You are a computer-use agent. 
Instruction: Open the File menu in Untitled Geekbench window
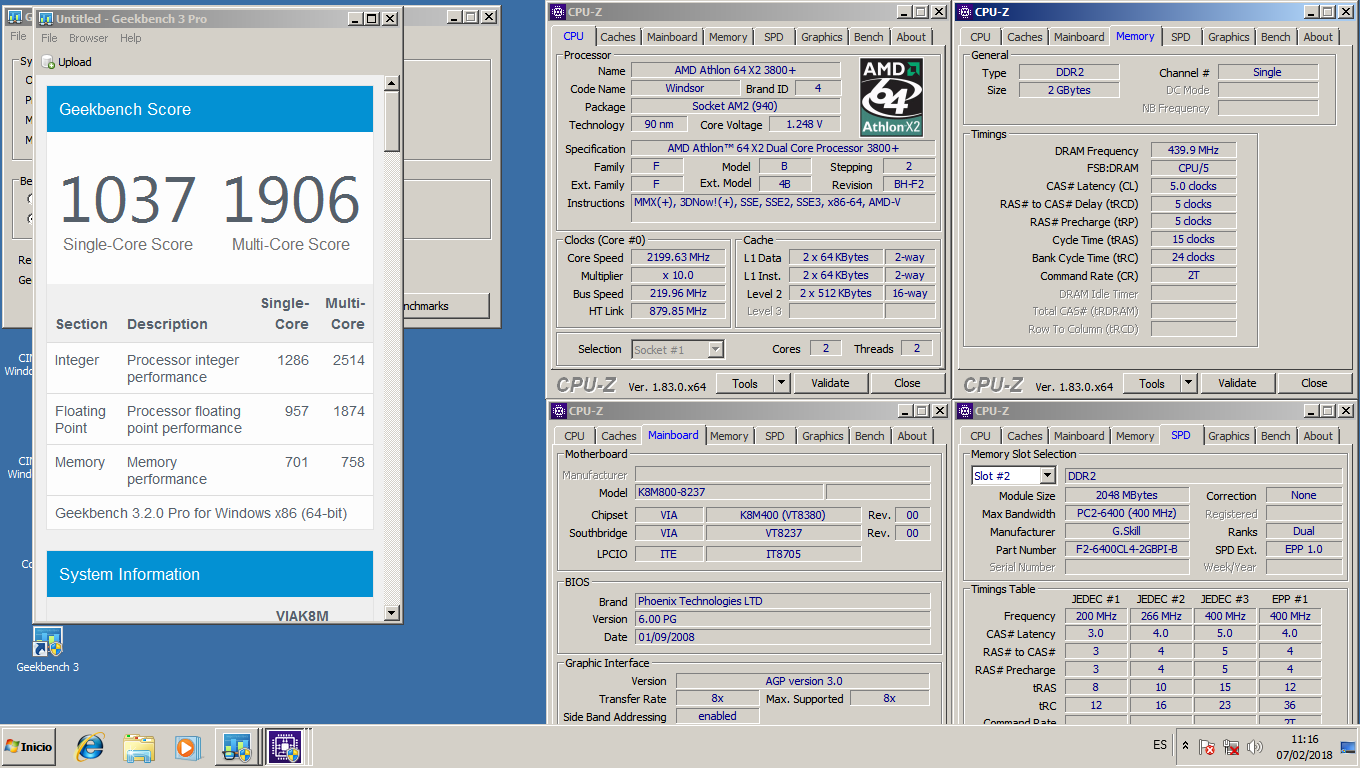click(49, 38)
